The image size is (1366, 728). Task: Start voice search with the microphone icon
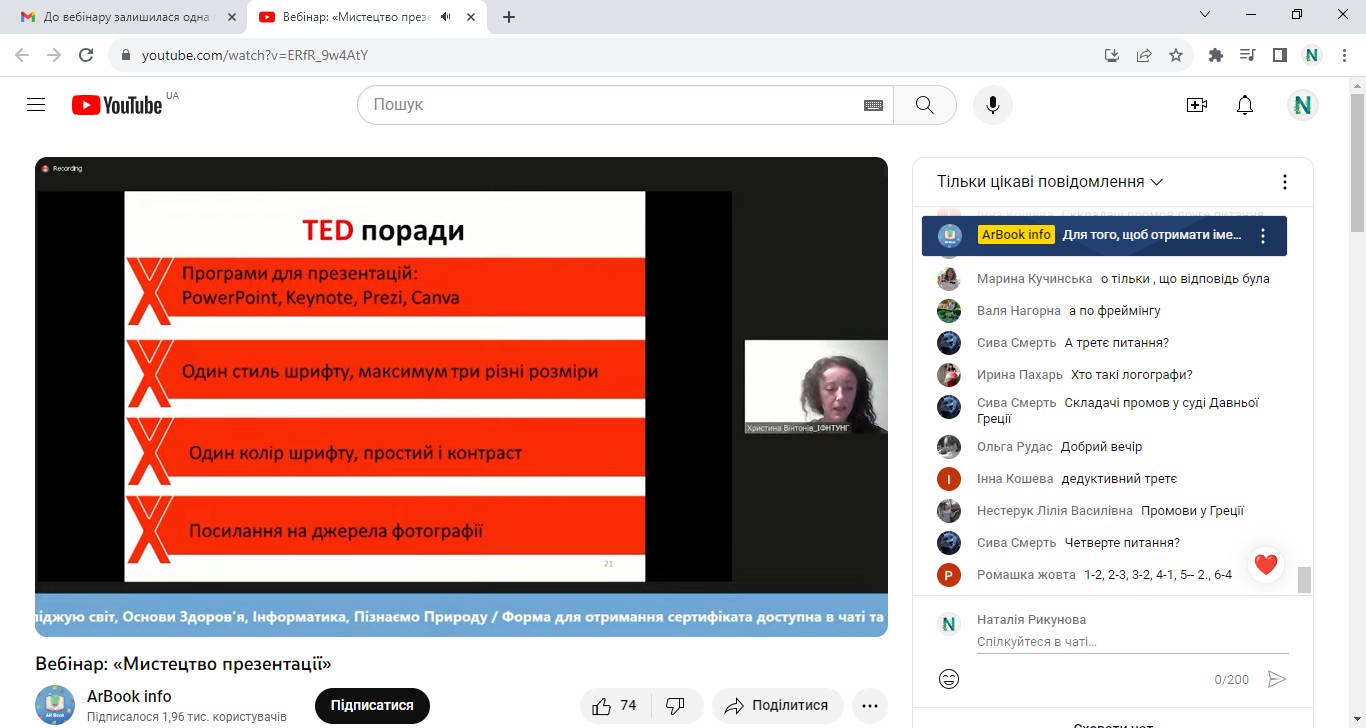click(x=992, y=105)
